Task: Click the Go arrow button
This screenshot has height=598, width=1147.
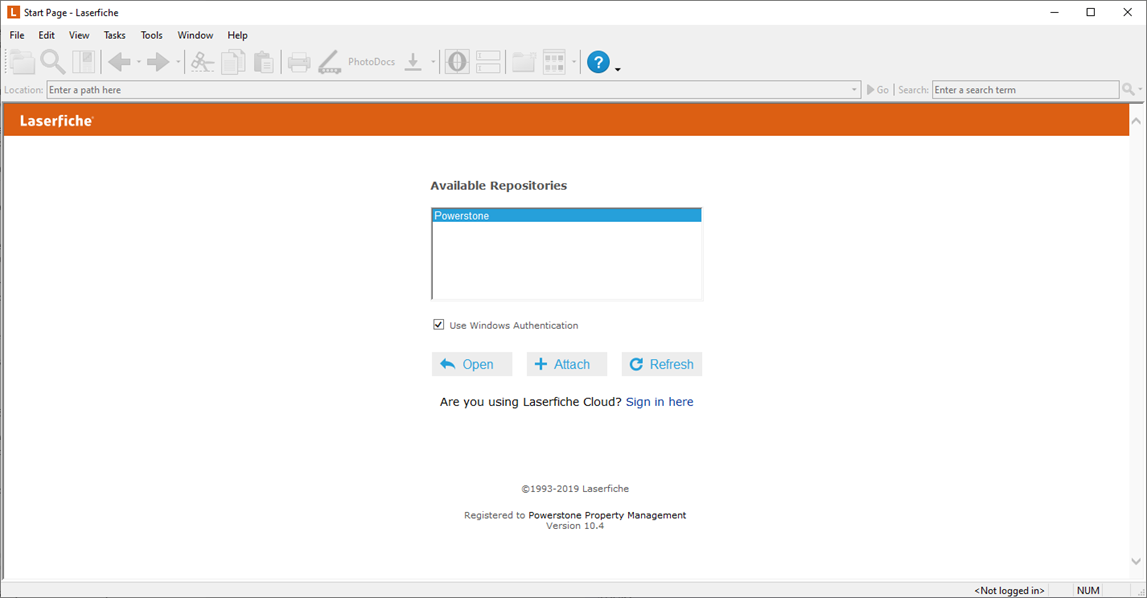Action: tap(878, 90)
